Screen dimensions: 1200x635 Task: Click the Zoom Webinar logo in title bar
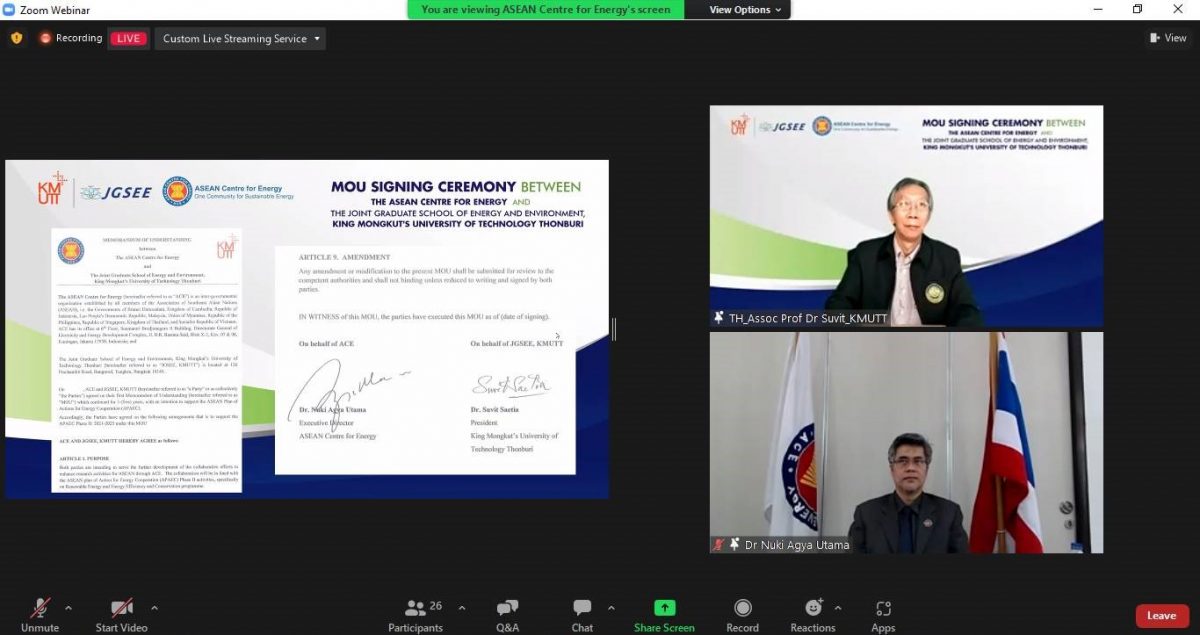click(x=10, y=10)
